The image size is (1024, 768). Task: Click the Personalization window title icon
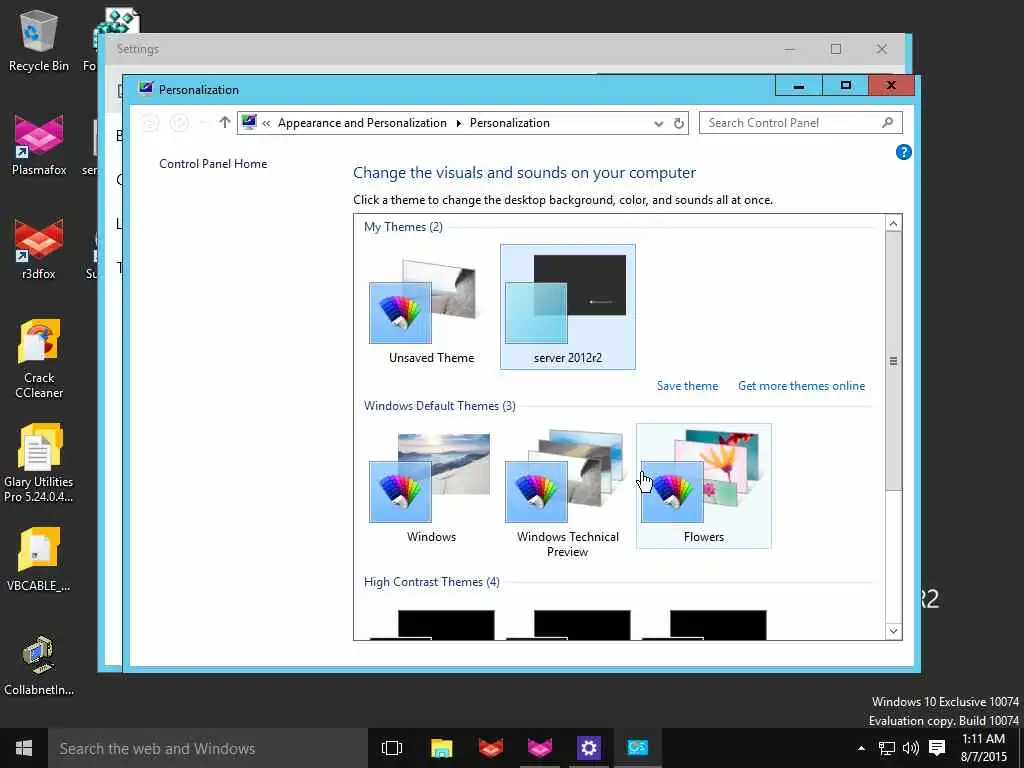point(145,89)
